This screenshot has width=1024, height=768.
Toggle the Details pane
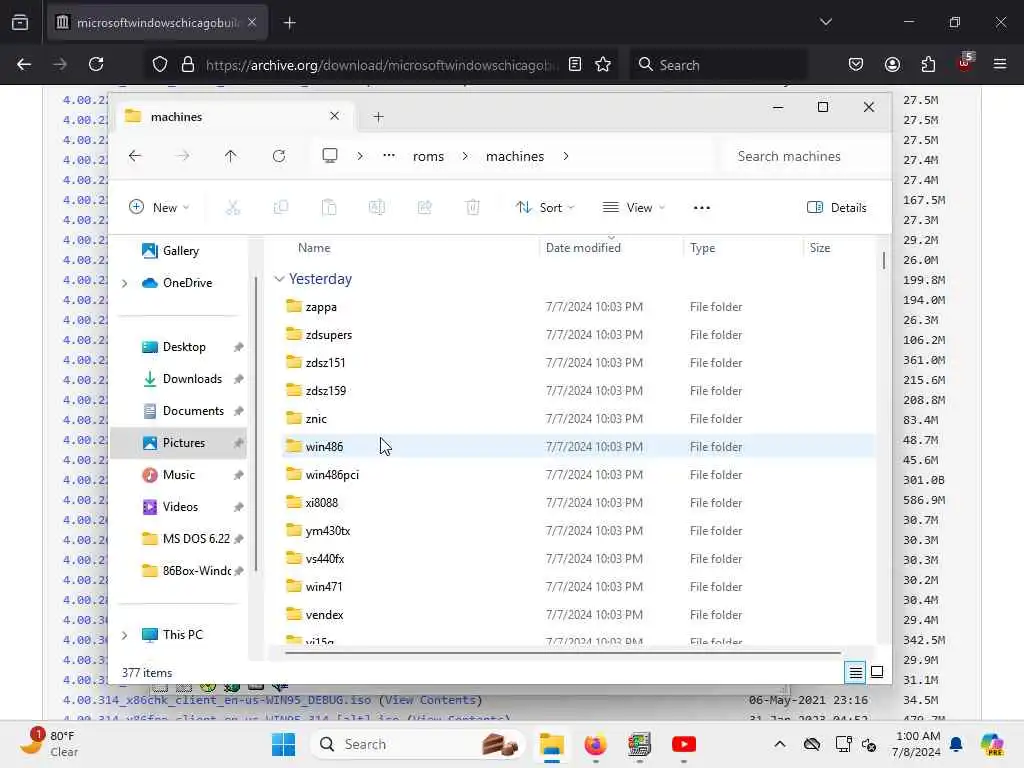[837, 208]
